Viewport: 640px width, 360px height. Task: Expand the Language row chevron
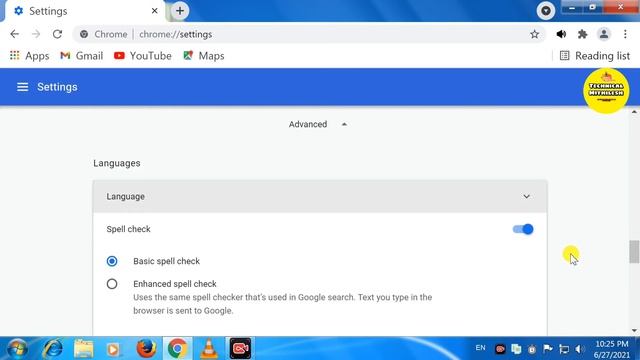[527, 197]
